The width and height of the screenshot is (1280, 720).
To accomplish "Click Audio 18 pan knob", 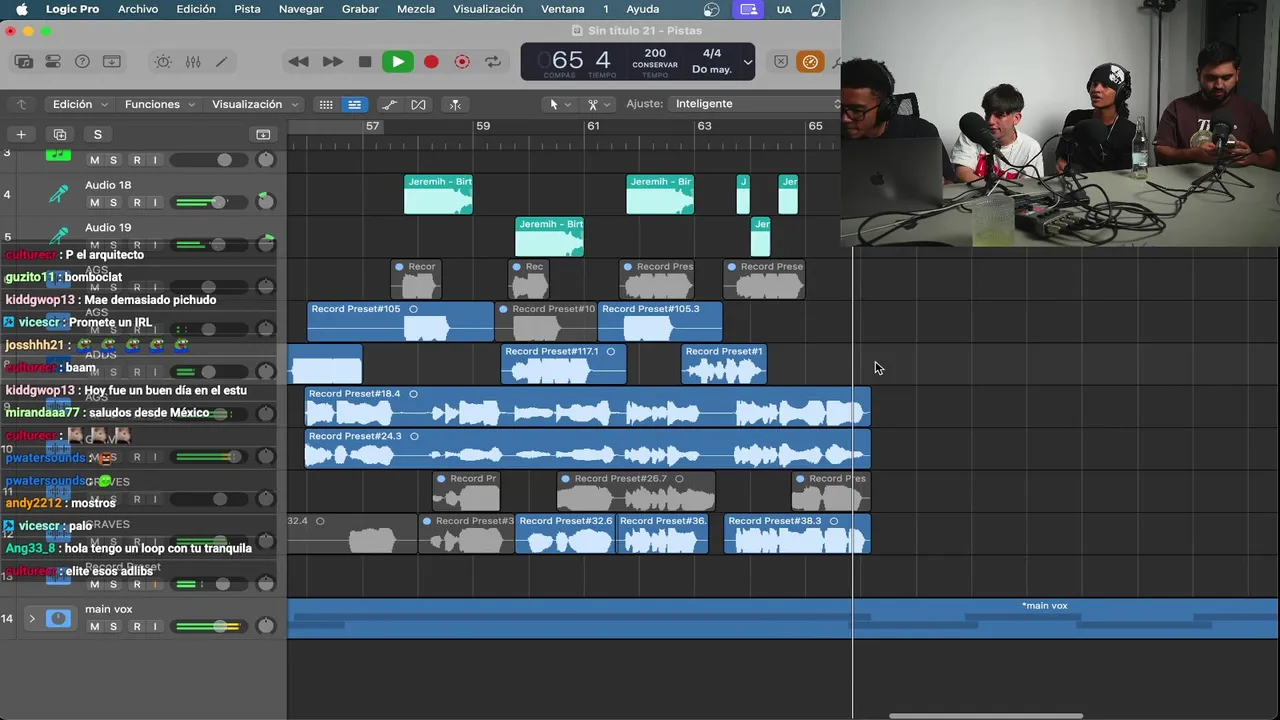I will (265, 201).
